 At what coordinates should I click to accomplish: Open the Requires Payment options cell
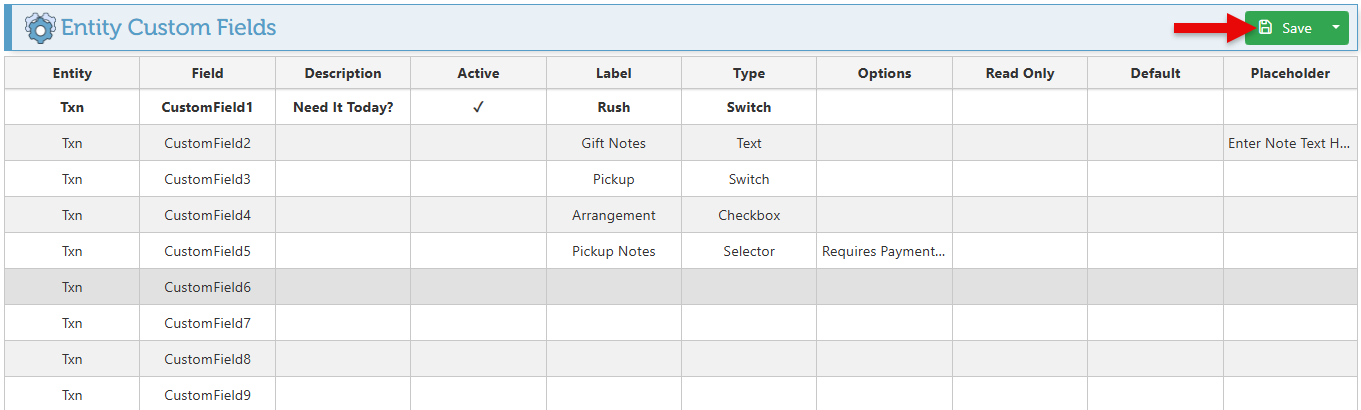(884, 251)
